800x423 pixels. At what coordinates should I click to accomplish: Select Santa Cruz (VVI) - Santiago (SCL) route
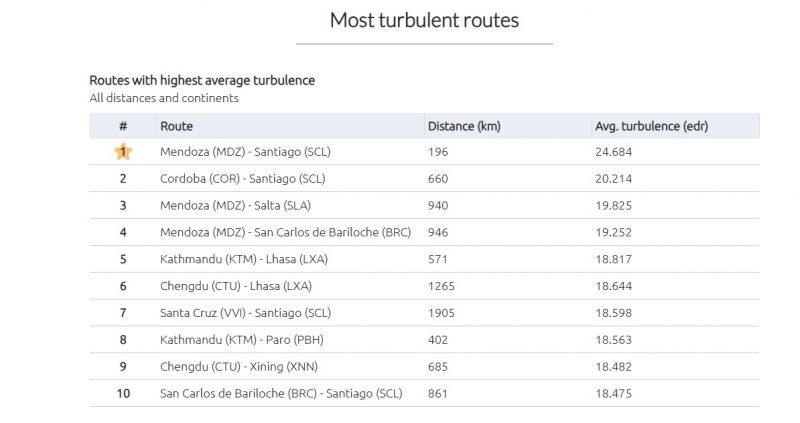(245, 313)
